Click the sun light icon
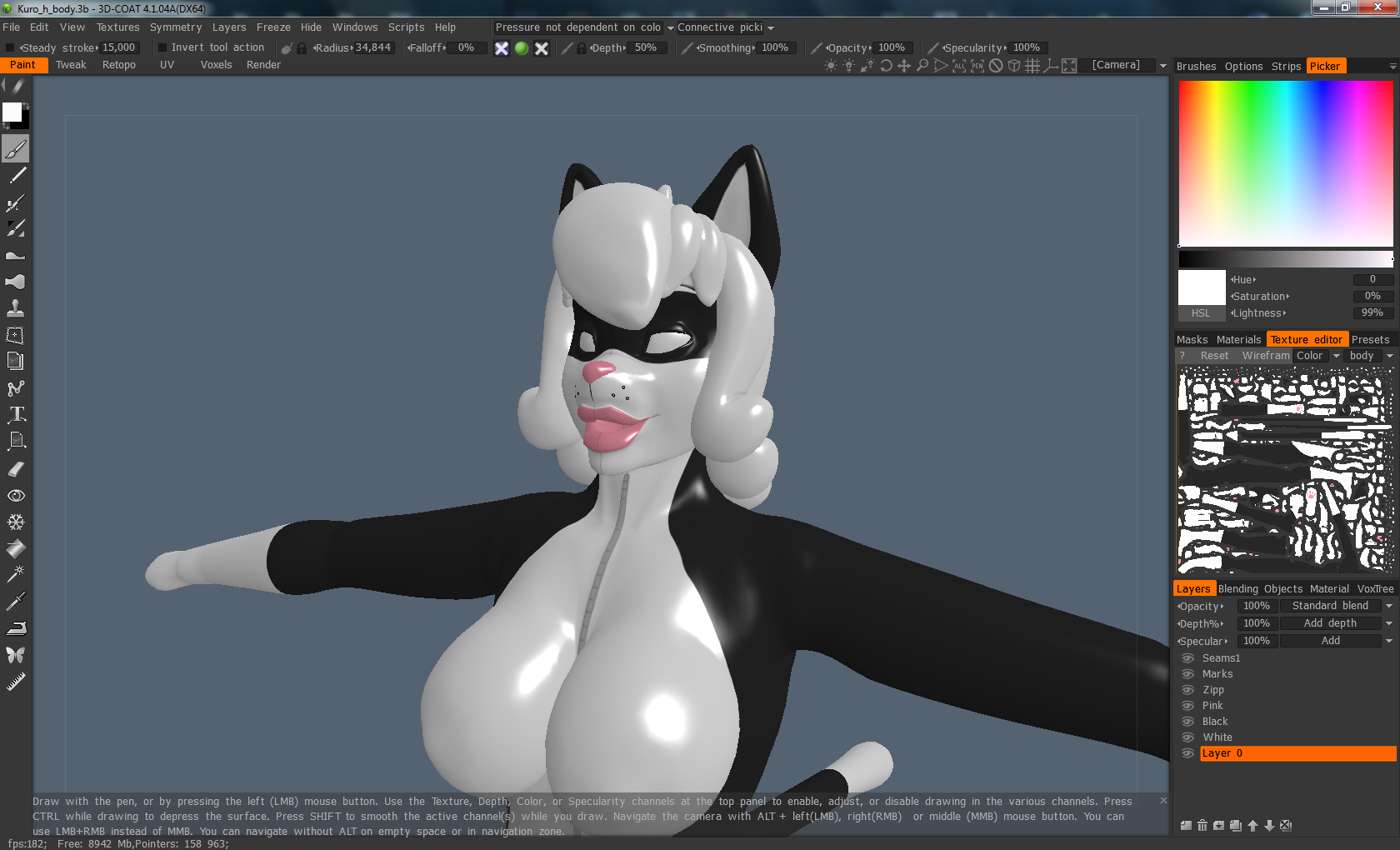Screen dimensions: 1400x850 click(831, 66)
